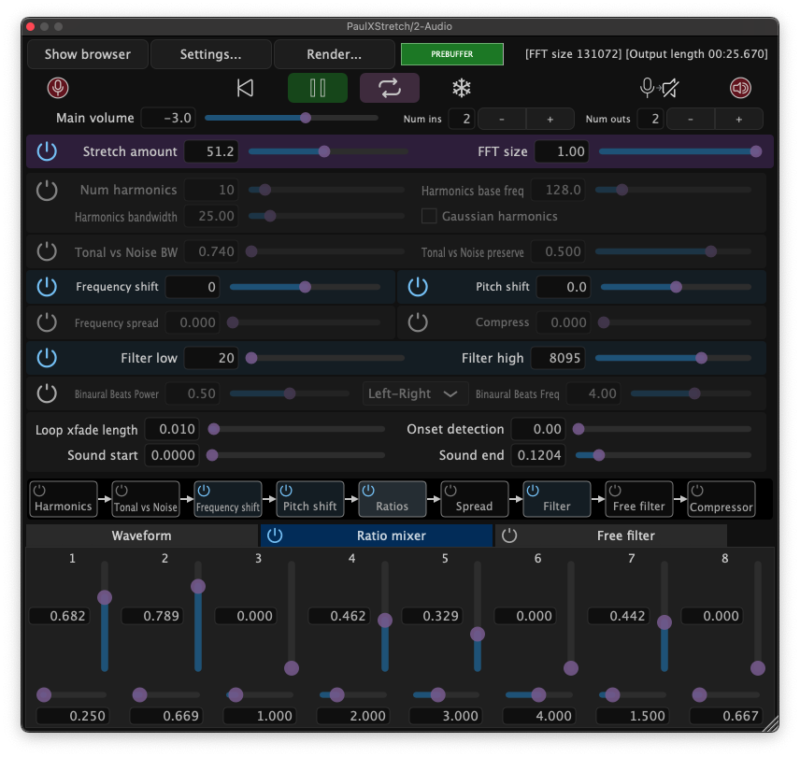Click the microphone passthrough mute icon
The height and width of the screenshot is (757, 800).
coord(659,88)
